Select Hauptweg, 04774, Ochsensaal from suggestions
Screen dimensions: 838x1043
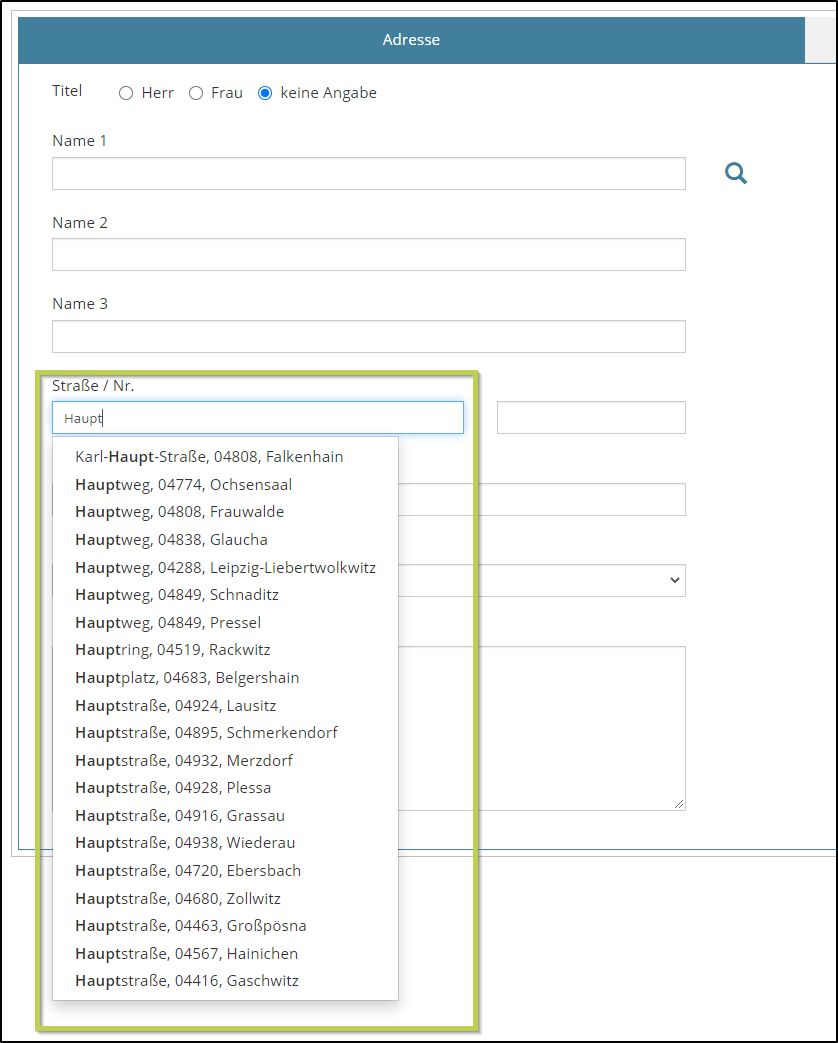tap(183, 485)
